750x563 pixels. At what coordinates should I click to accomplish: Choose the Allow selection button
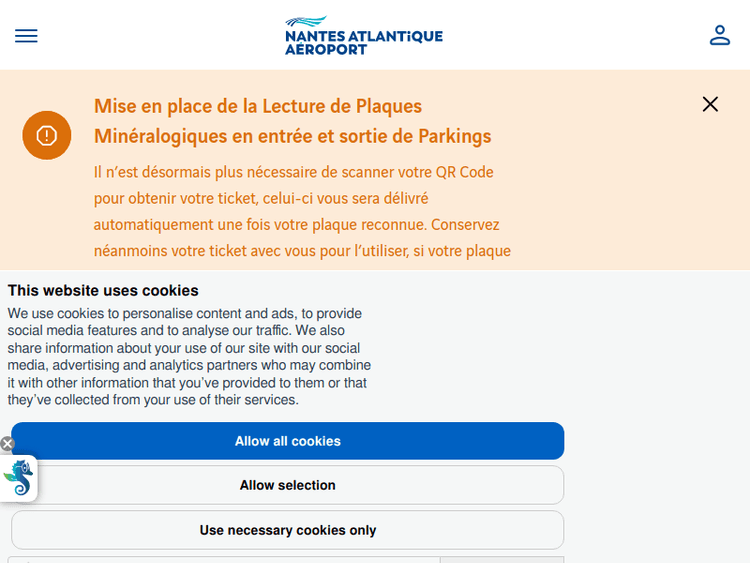[287, 485]
